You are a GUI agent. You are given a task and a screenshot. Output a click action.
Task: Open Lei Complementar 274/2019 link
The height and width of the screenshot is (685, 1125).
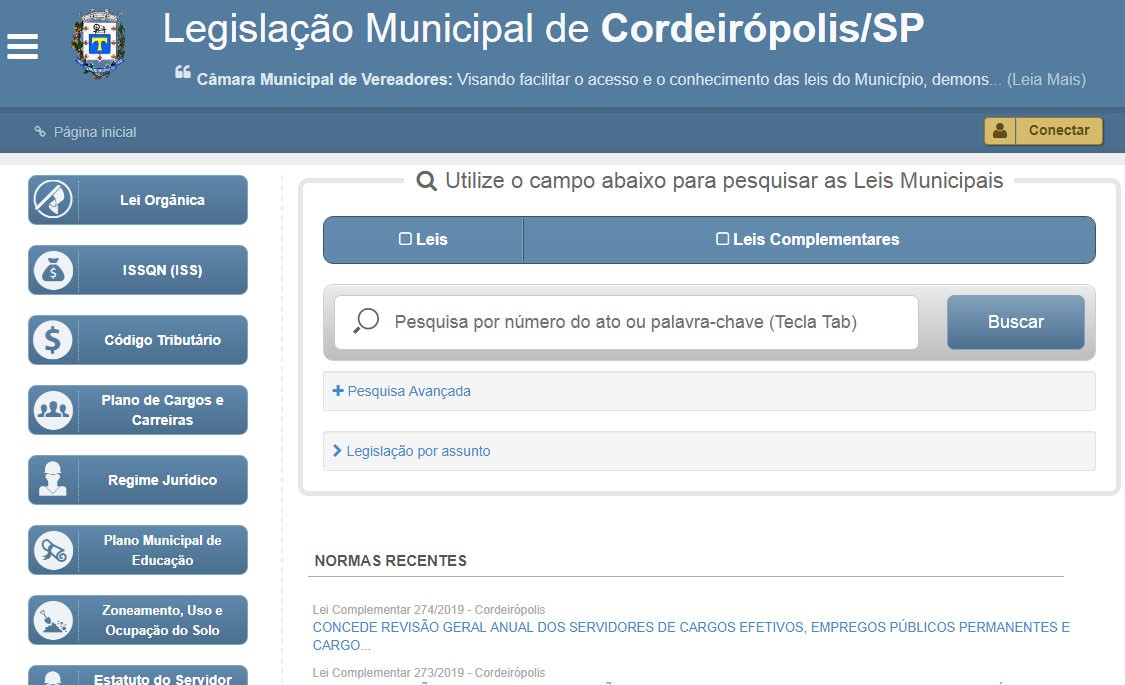tap(692, 628)
